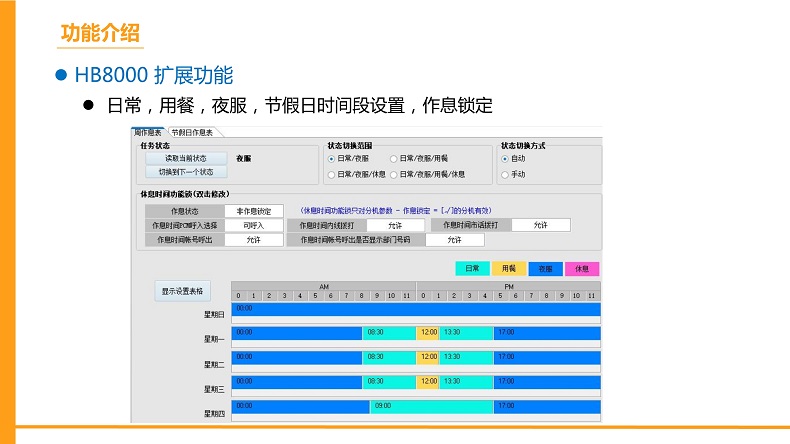Select the 日常/夜服 radio option
This screenshot has height=444, width=790.
tap(349, 158)
